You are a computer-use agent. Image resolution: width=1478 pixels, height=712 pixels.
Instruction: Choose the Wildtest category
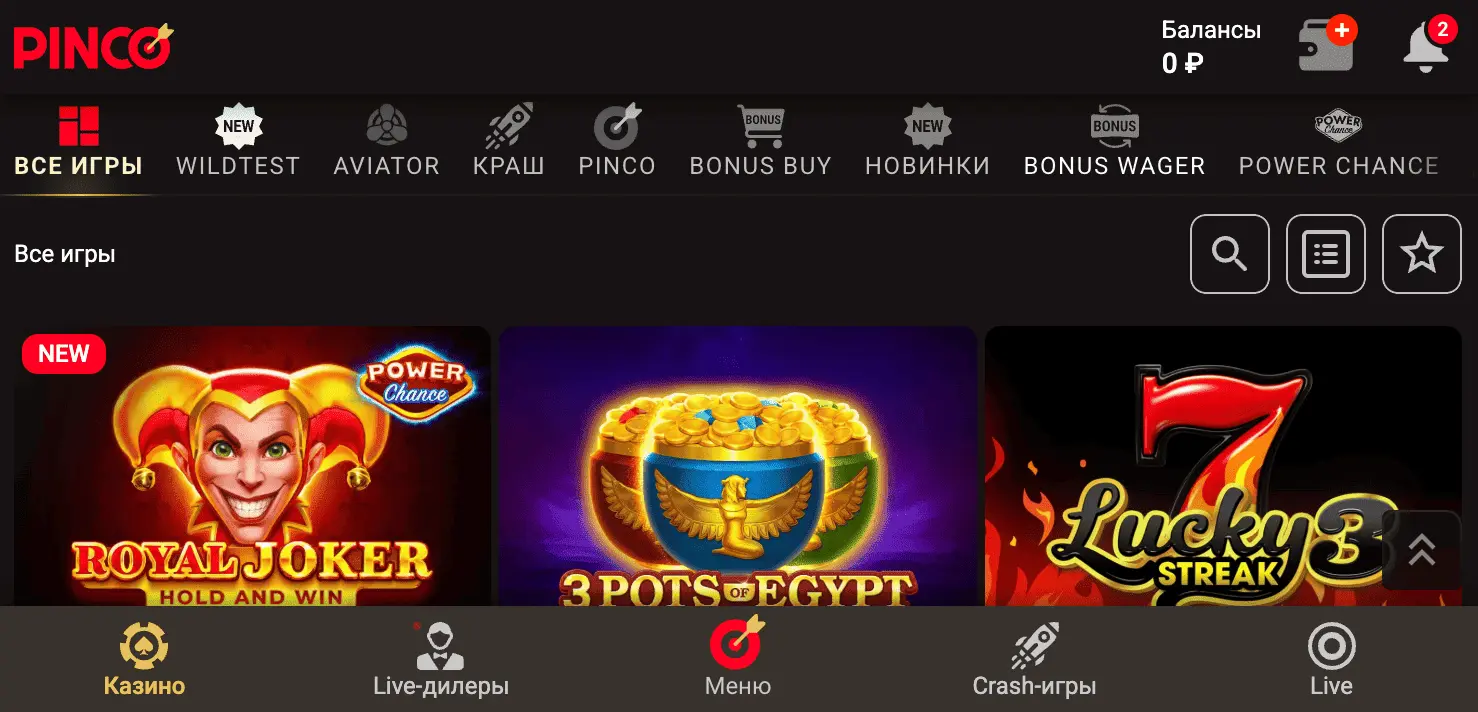point(238,142)
